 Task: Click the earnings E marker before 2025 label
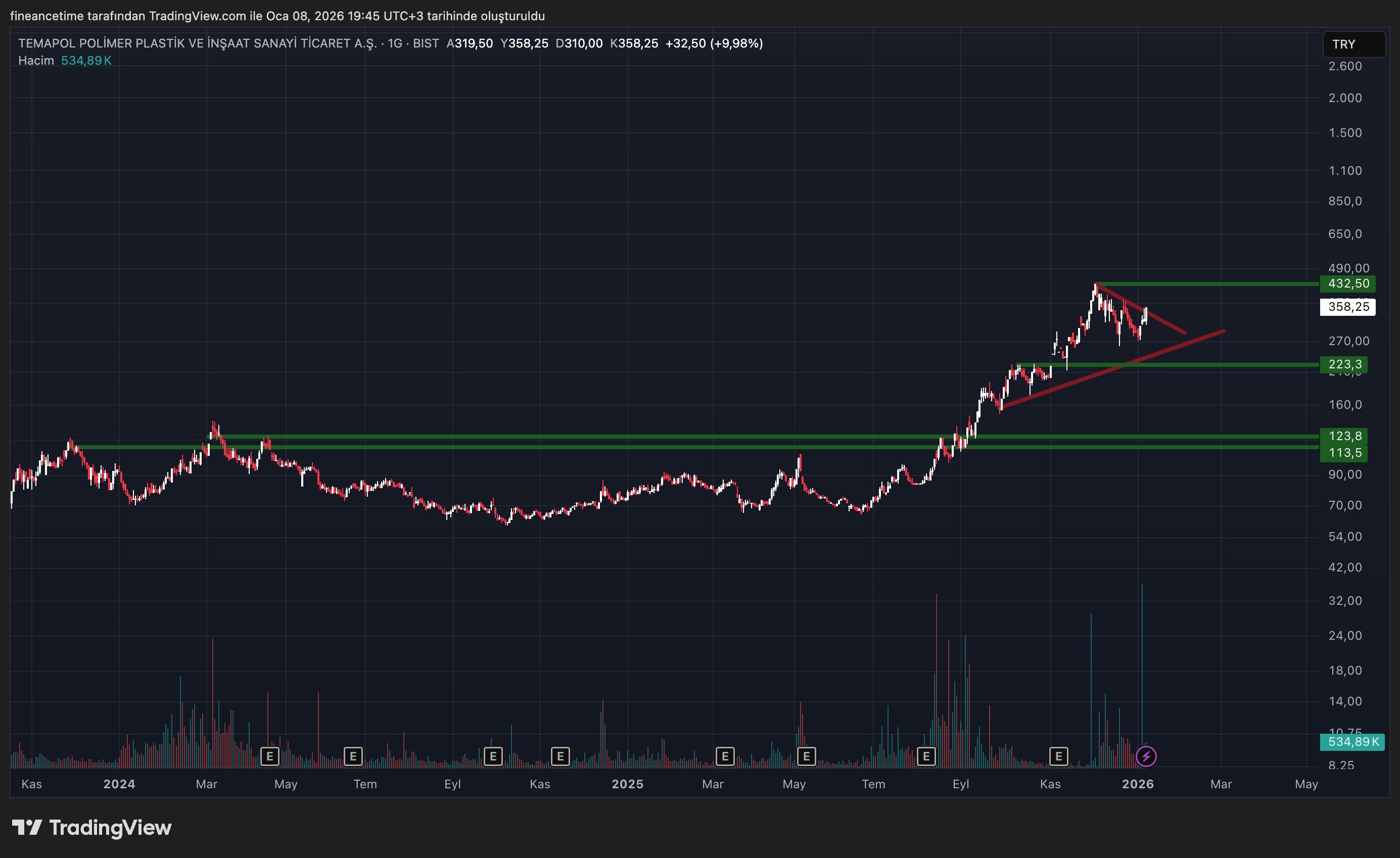point(561,756)
